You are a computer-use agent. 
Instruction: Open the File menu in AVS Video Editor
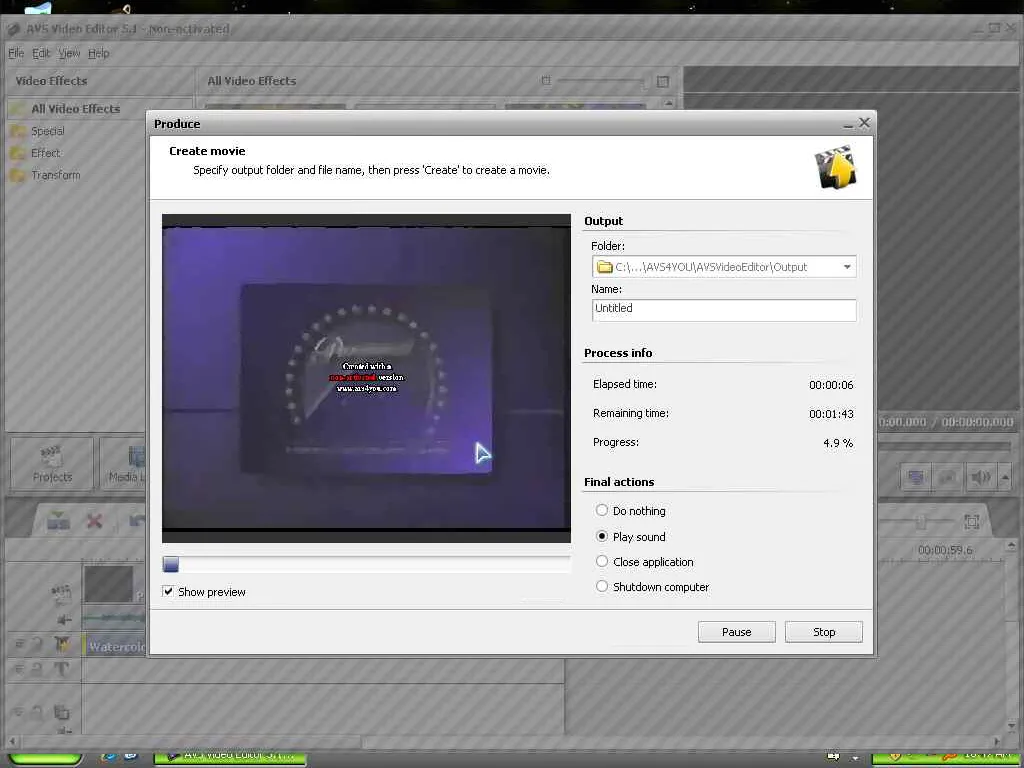click(x=16, y=54)
